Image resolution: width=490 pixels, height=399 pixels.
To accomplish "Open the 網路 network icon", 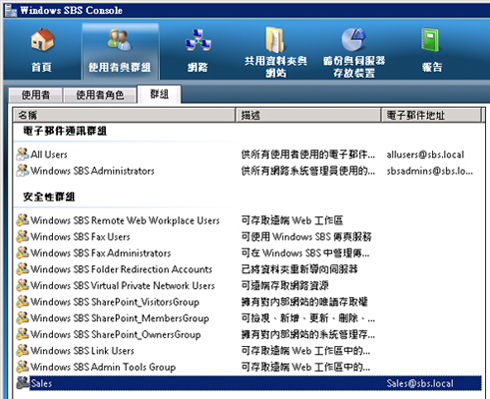I will point(198,40).
